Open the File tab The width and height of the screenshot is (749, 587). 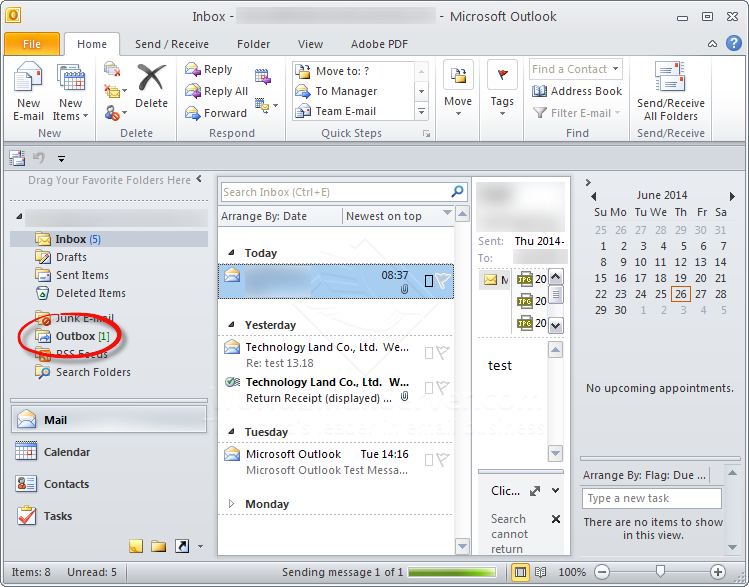pyautogui.click(x=32, y=44)
